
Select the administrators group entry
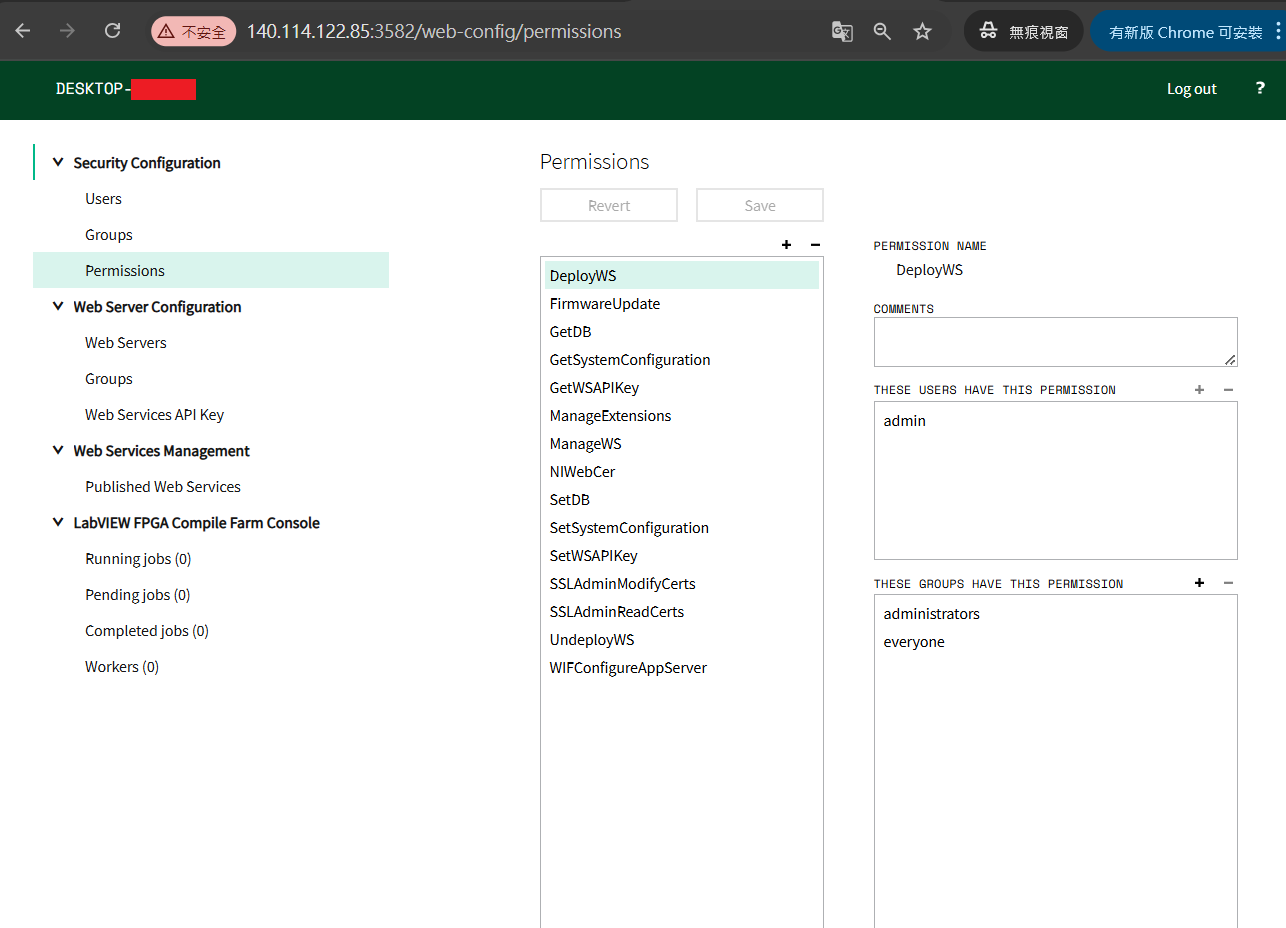point(1055,614)
